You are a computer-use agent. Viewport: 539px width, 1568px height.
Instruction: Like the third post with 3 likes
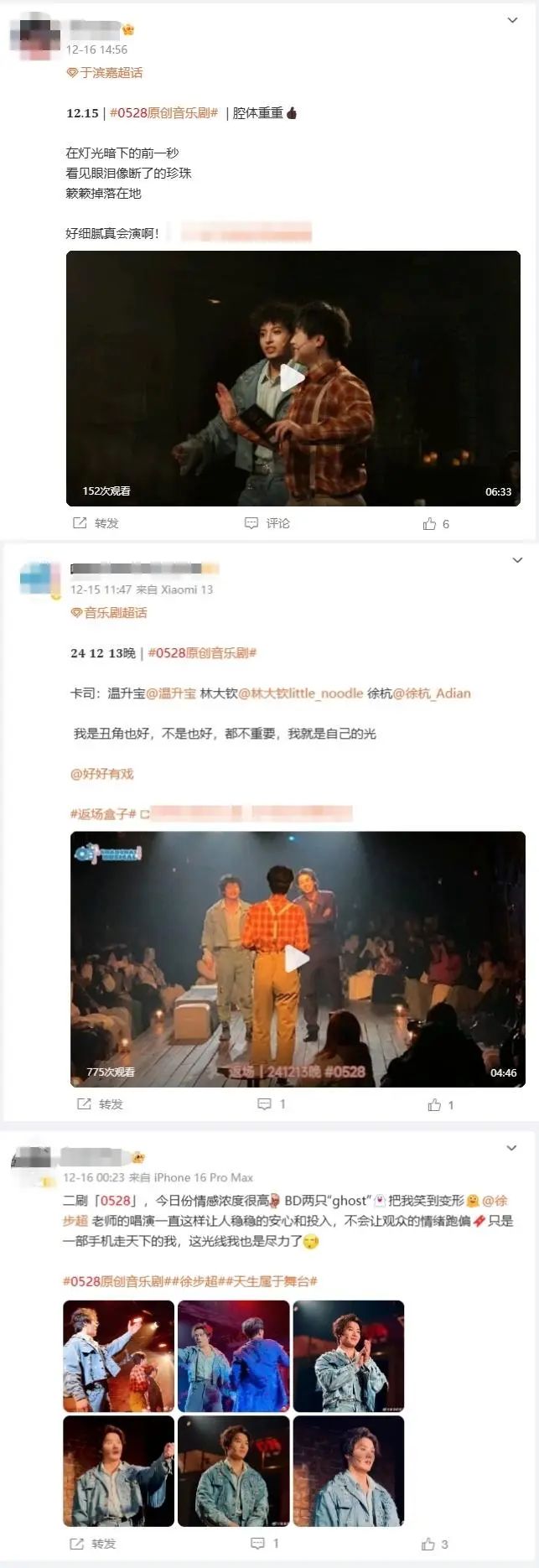(x=428, y=1544)
